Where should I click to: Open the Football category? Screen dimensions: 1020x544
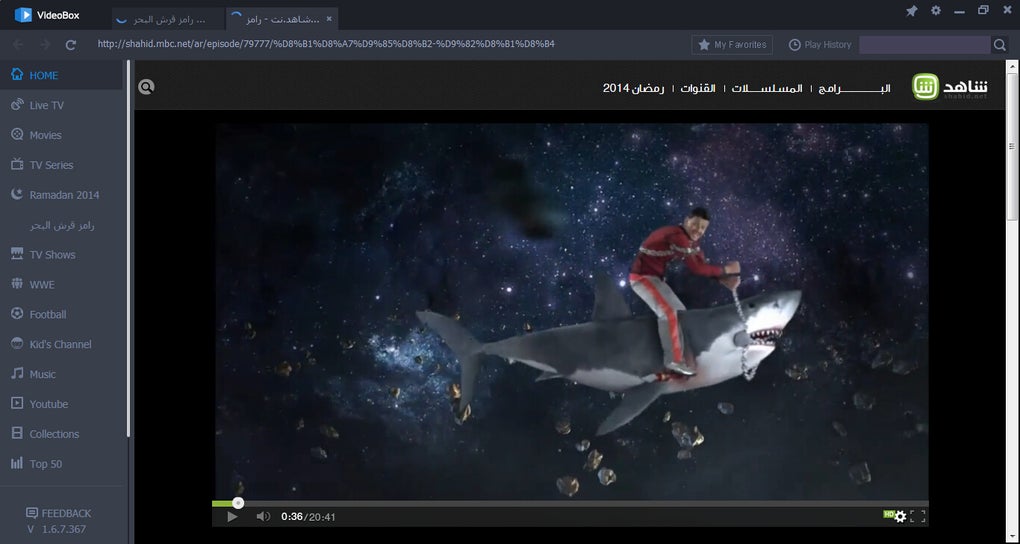[61, 314]
